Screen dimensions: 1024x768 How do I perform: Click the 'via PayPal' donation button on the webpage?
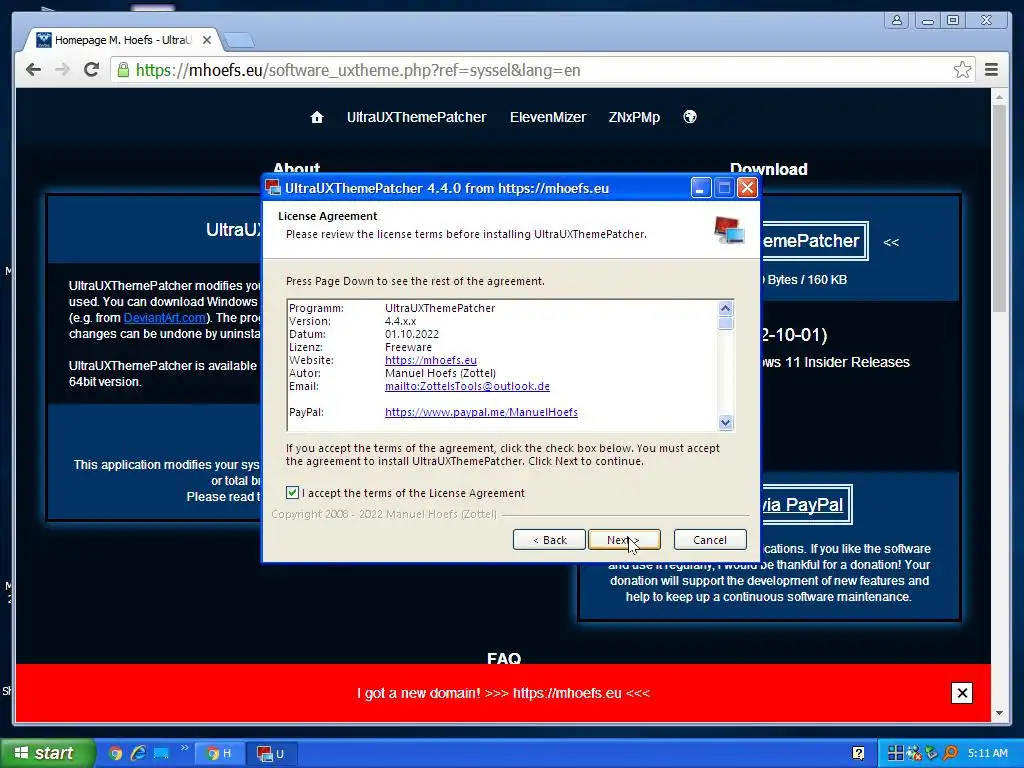click(x=806, y=505)
